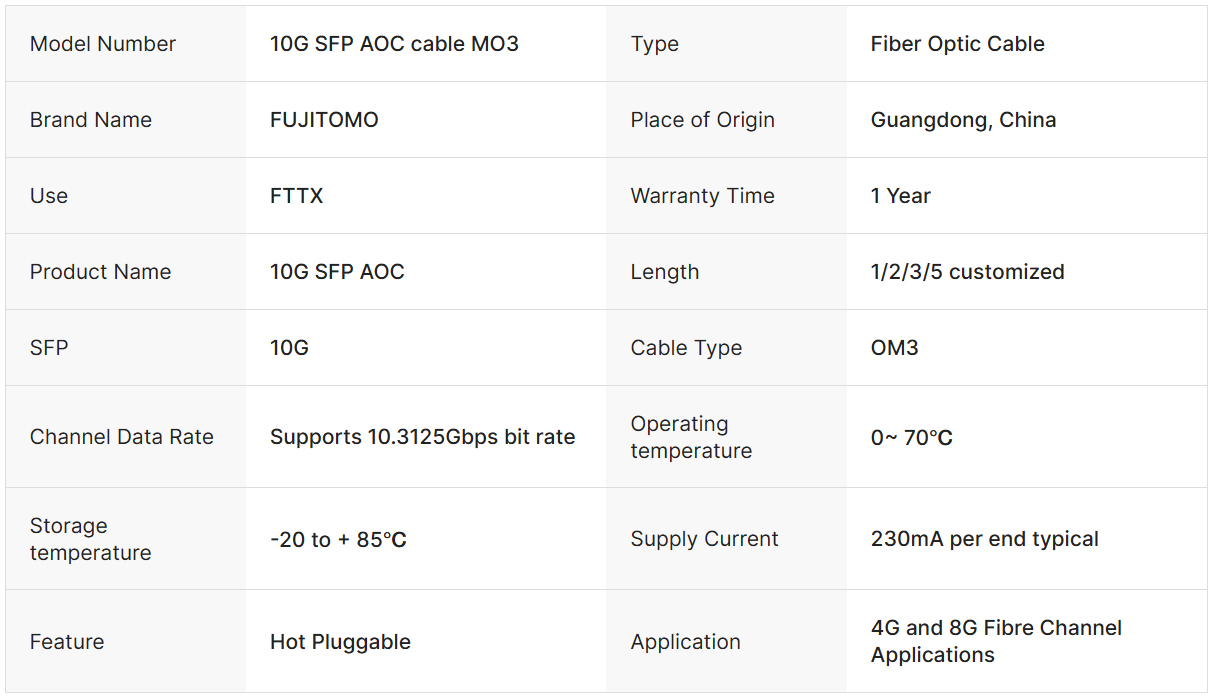Select the Supports 10.3125Gbps bit rate text

click(x=422, y=437)
